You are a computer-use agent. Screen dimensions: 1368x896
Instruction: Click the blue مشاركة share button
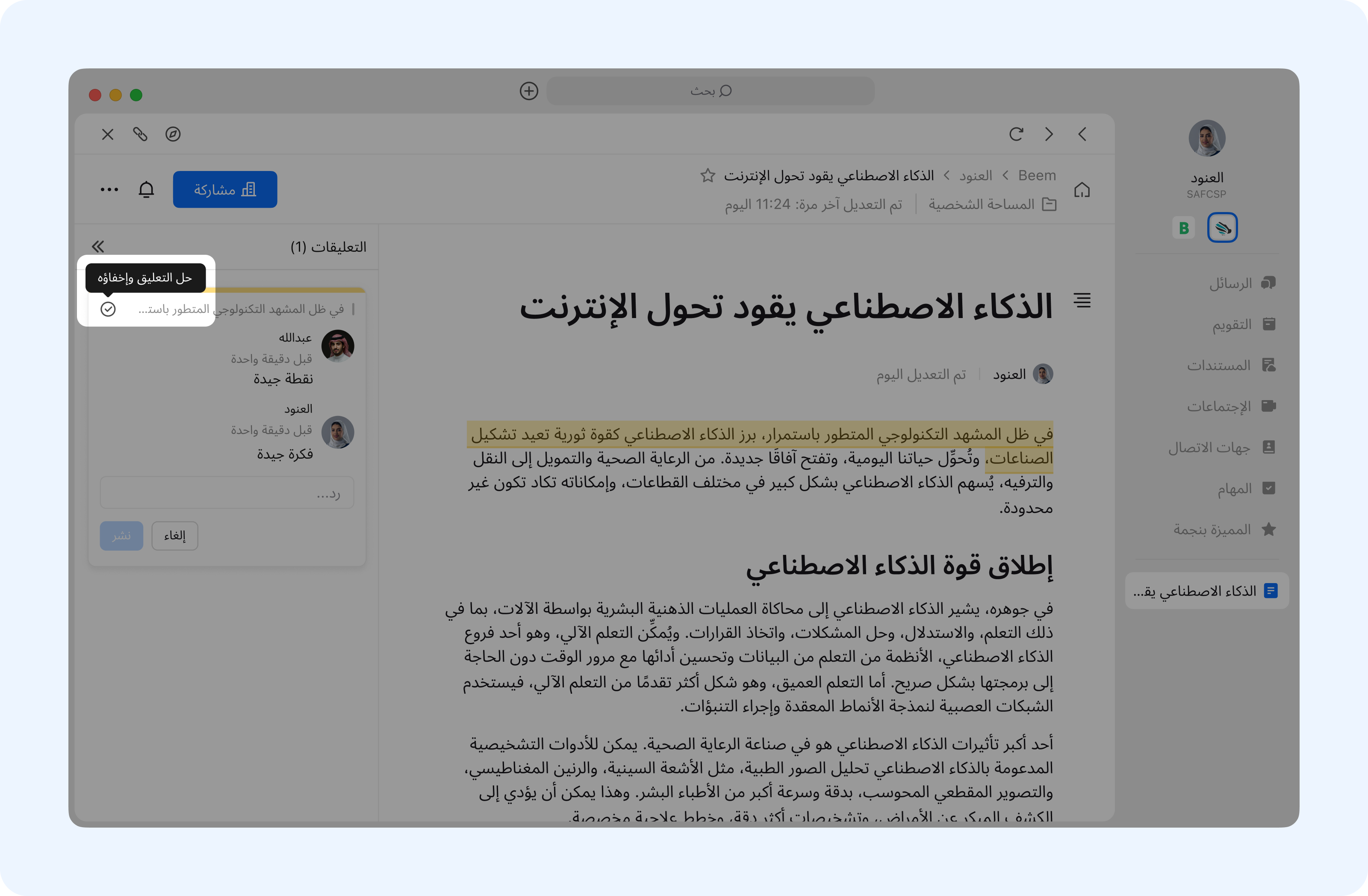click(225, 190)
